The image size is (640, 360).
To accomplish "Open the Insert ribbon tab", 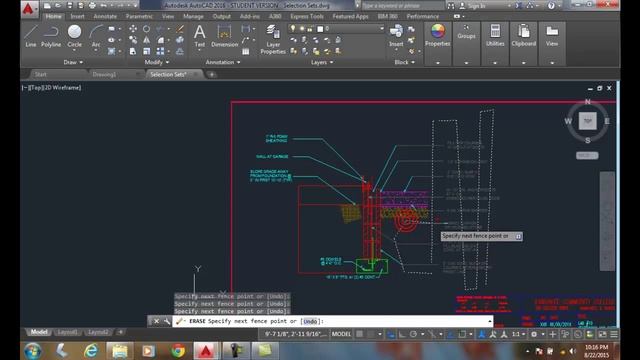I will 77,16.
